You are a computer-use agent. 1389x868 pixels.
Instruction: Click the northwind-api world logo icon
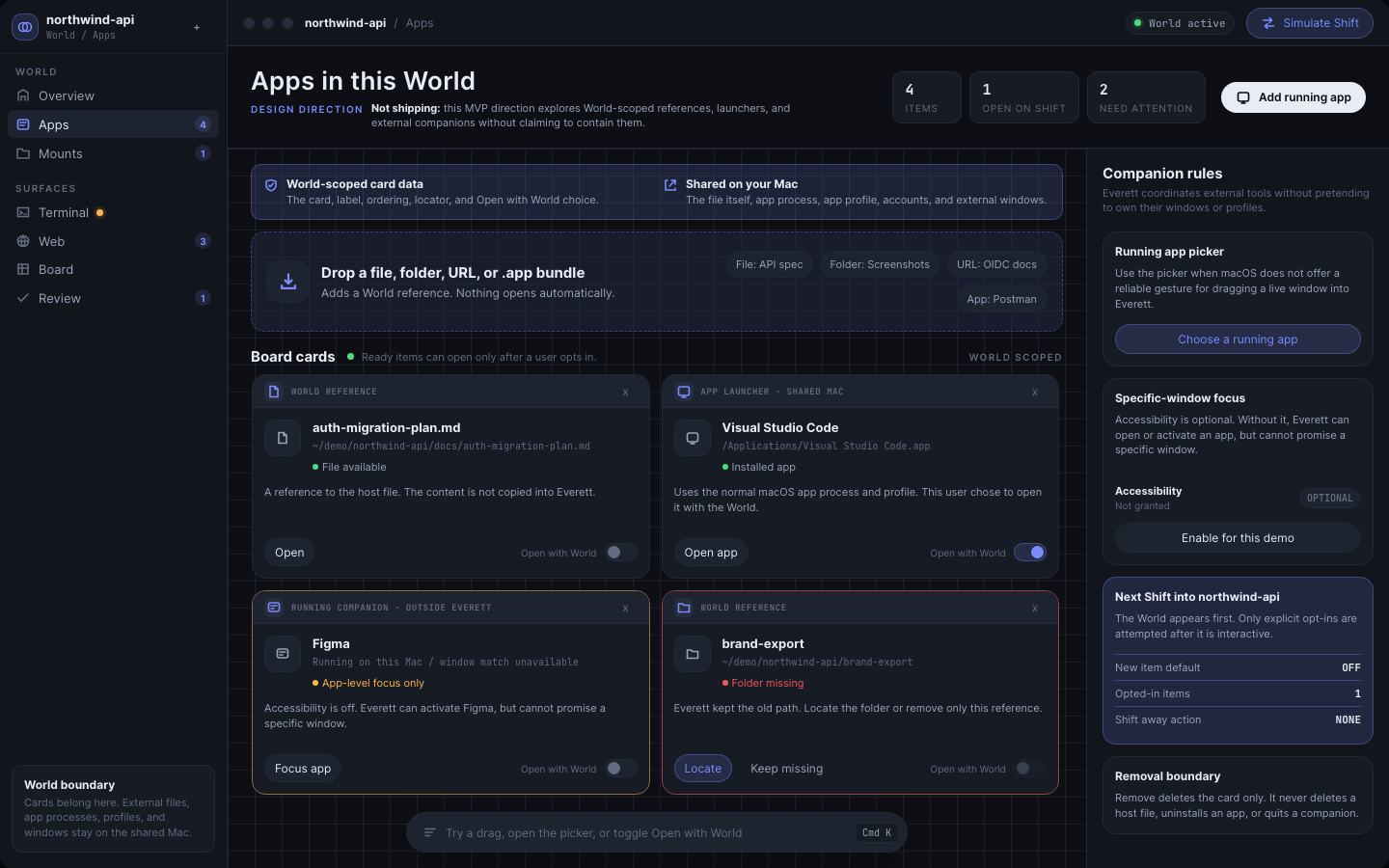tap(25, 27)
